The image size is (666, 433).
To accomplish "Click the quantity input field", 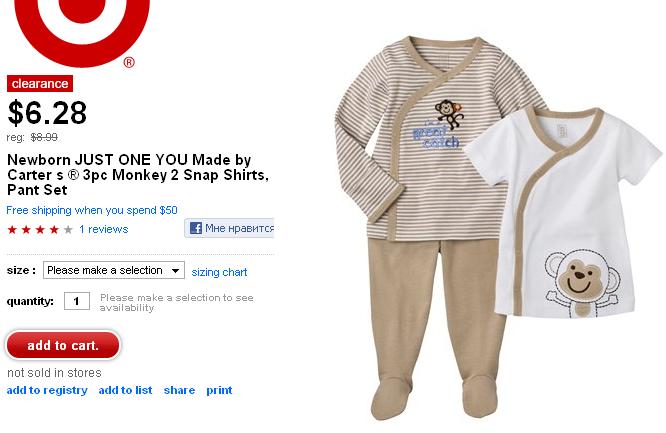I will click(x=77, y=301).
